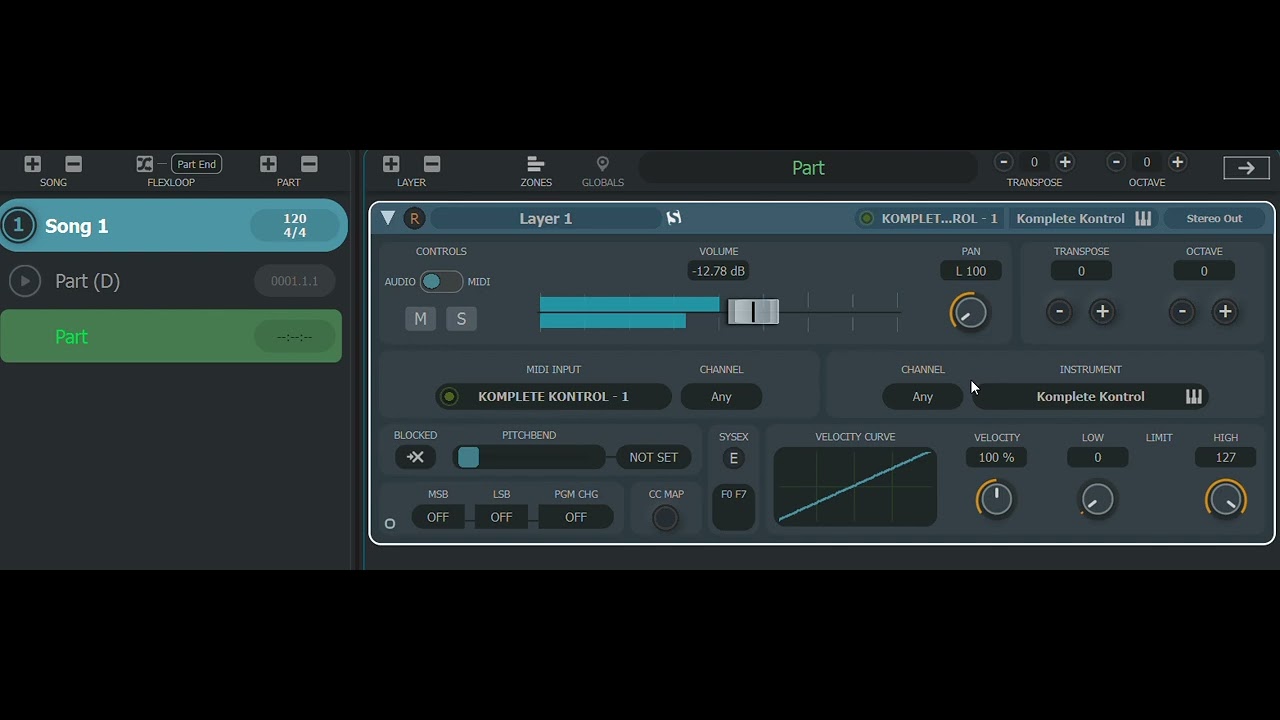The image size is (1280, 720).
Task: Remove layer with minus icon above LAYER
Action: (x=432, y=164)
